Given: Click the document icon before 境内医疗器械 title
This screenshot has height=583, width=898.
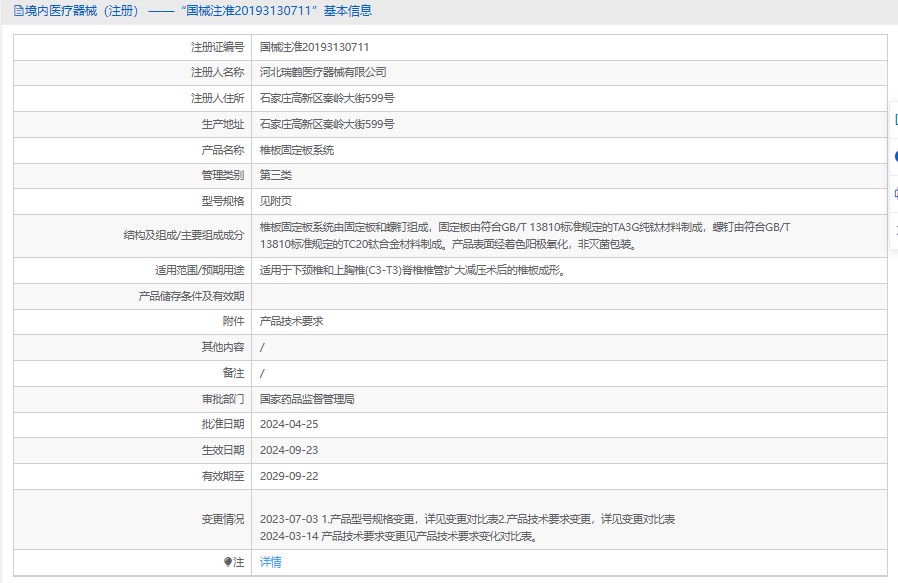Looking at the screenshot, I should (19, 11).
